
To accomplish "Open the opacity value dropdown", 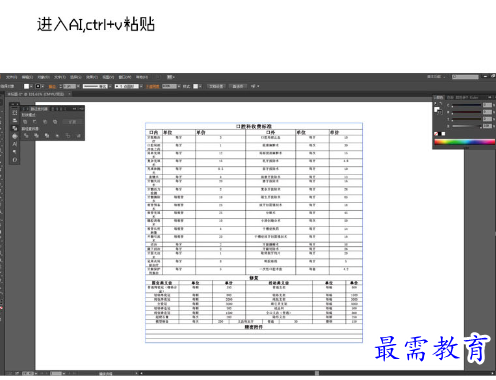I will point(179,87).
